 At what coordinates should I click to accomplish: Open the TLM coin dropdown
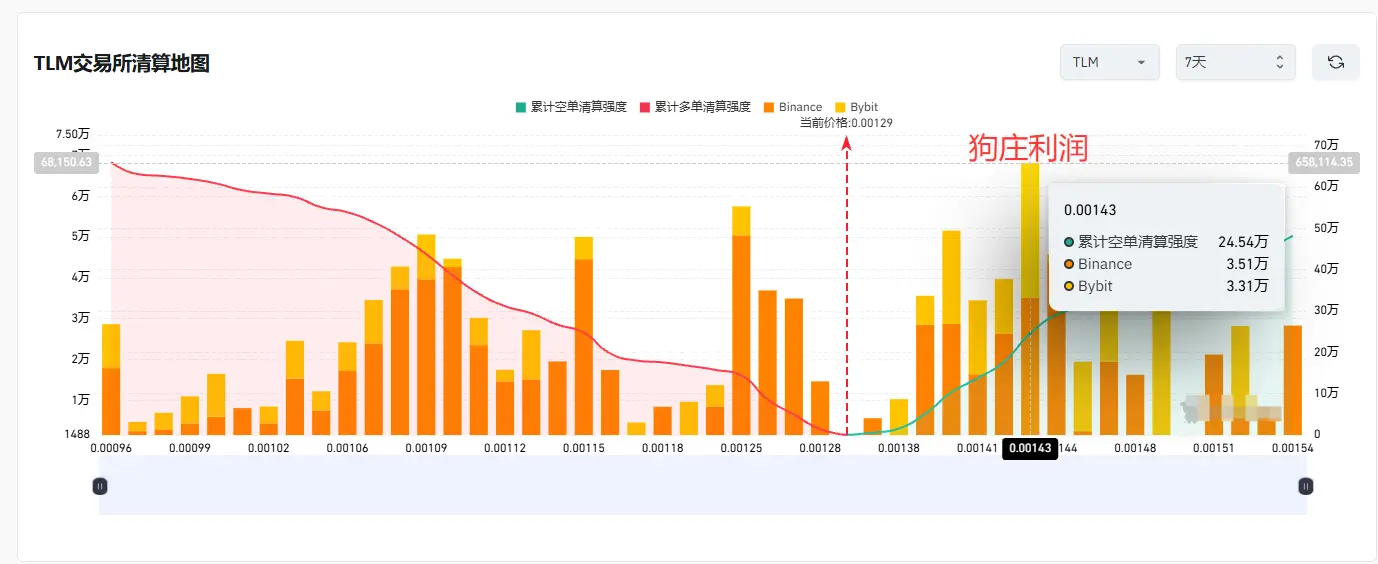click(1109, 62)
